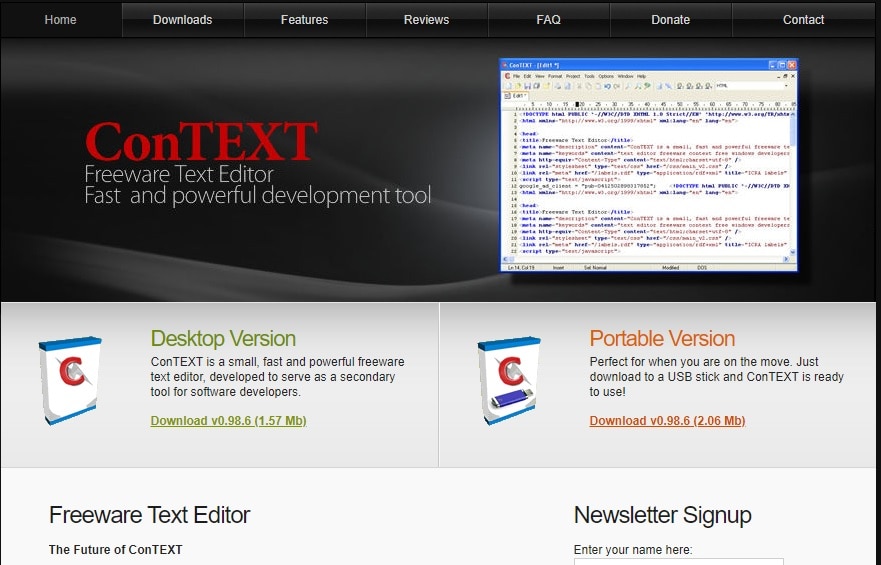Go to the Downloads page
The width and height of the screenshot is (881, 565).
[183, 20]
